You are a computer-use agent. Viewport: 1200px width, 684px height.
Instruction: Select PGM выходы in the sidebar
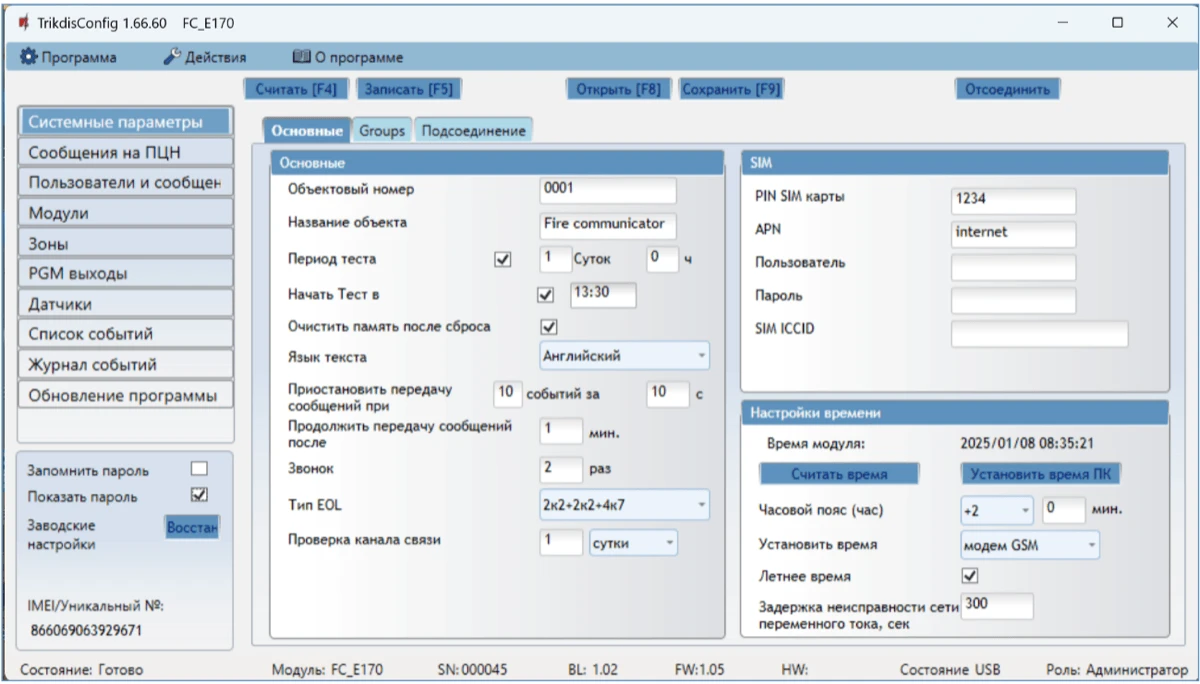coord(125,274)
